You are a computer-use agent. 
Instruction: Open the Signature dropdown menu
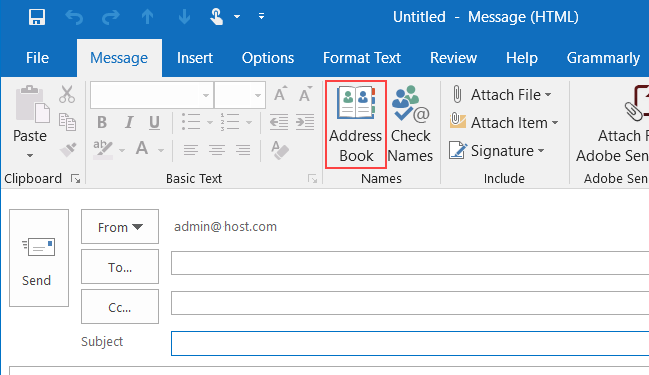(497, 151)
